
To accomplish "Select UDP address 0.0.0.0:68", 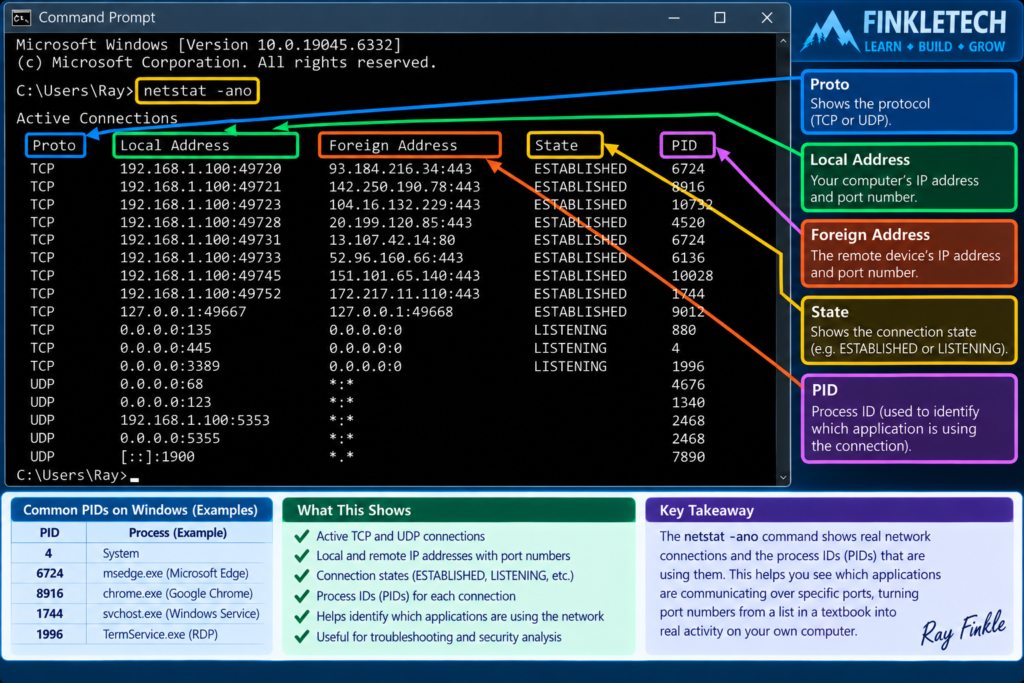I will coord(161,385).
